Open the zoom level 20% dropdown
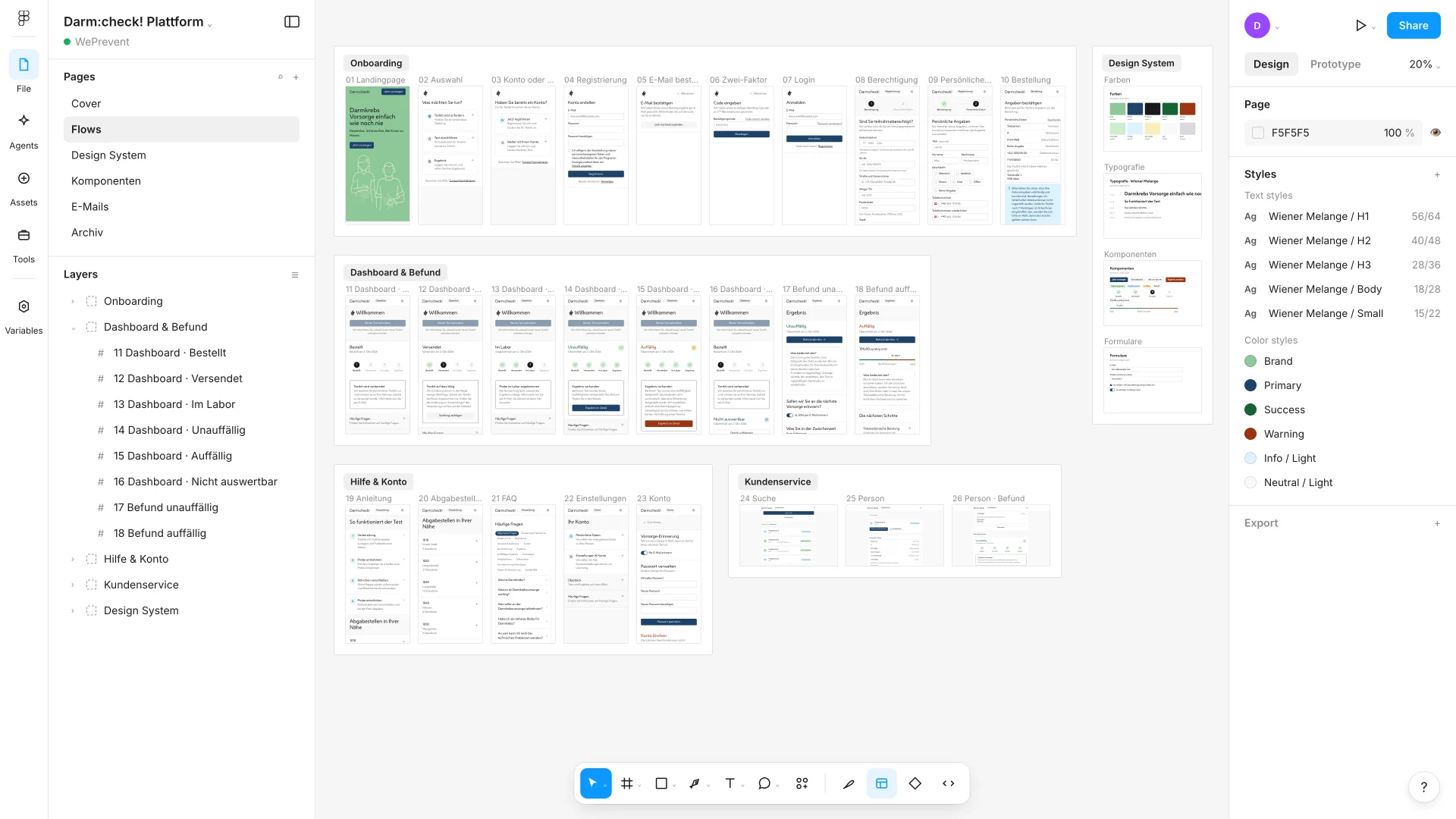The image size is (1456, 819). (x=1425, y=64)
